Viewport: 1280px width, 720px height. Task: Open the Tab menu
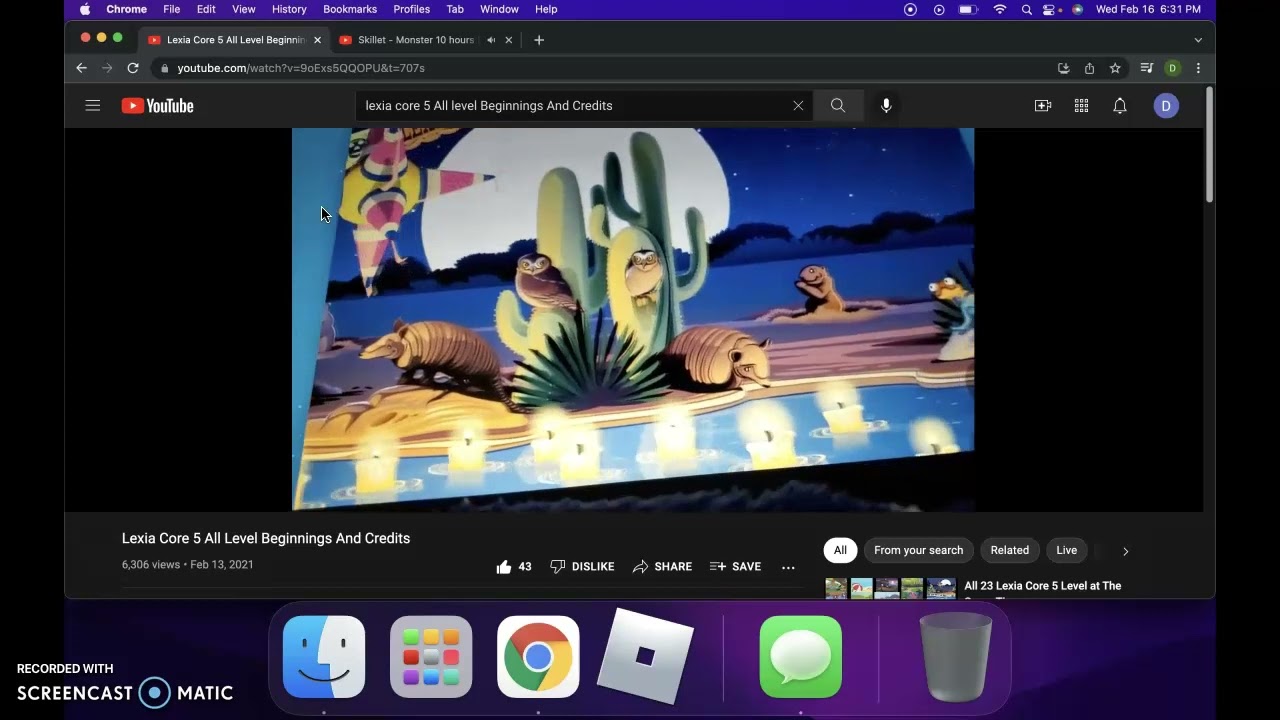[x=455, y=9]
